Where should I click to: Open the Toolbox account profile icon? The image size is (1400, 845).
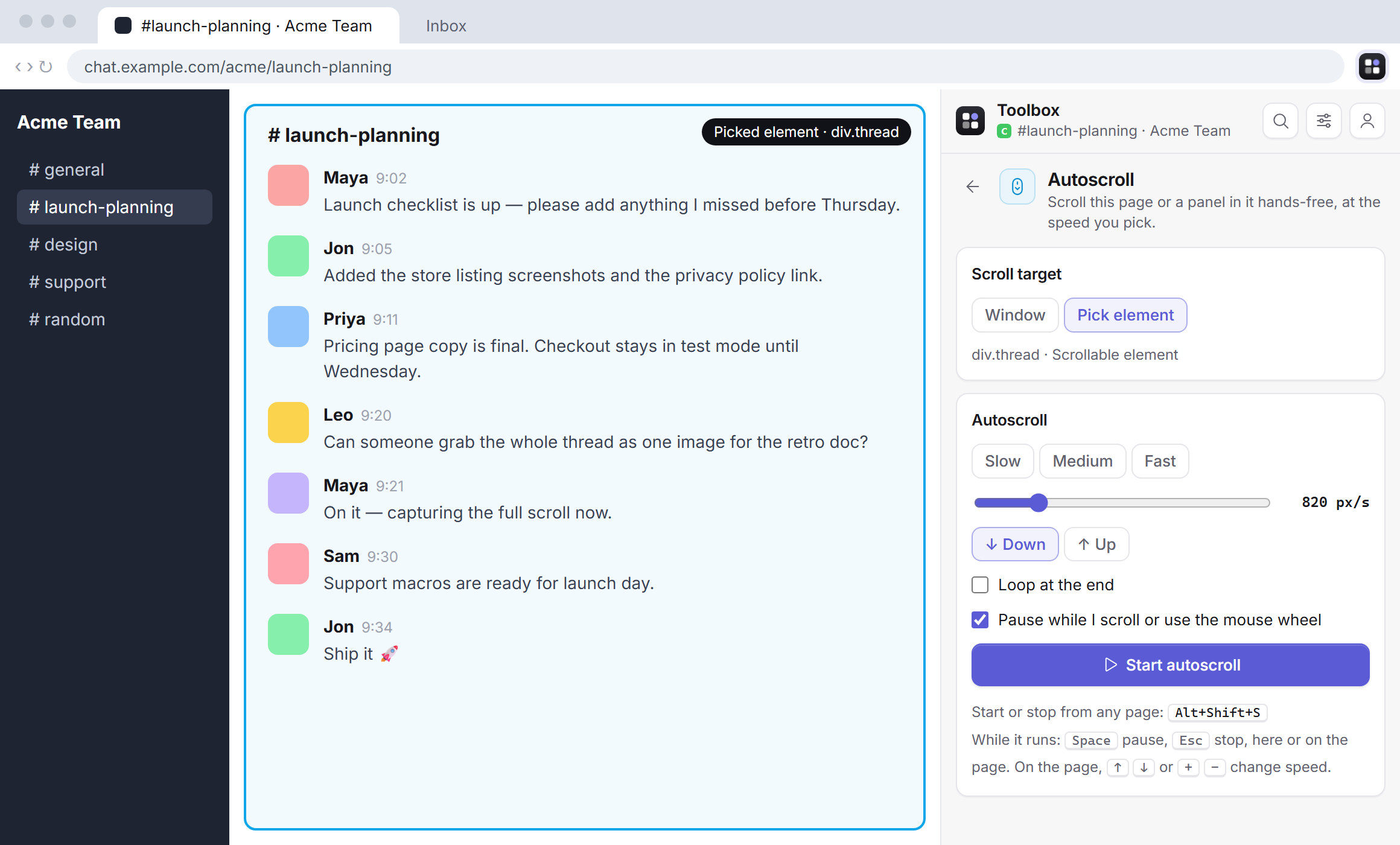[x=1367, y=121]
